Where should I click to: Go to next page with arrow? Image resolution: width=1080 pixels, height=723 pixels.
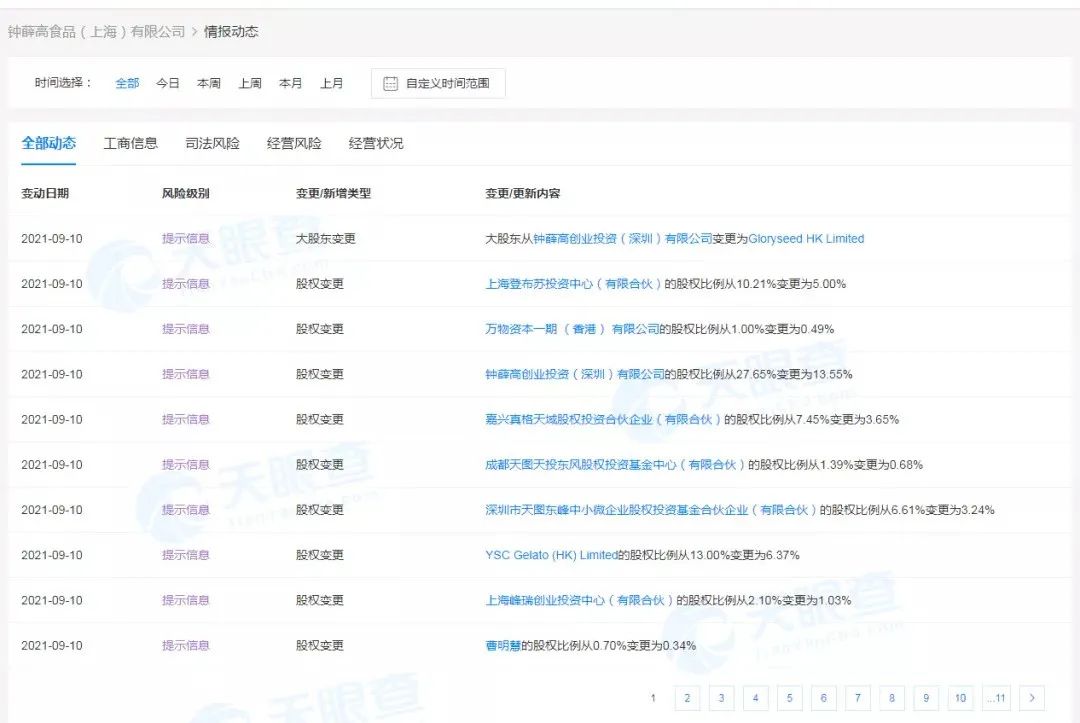(1032, 698)
